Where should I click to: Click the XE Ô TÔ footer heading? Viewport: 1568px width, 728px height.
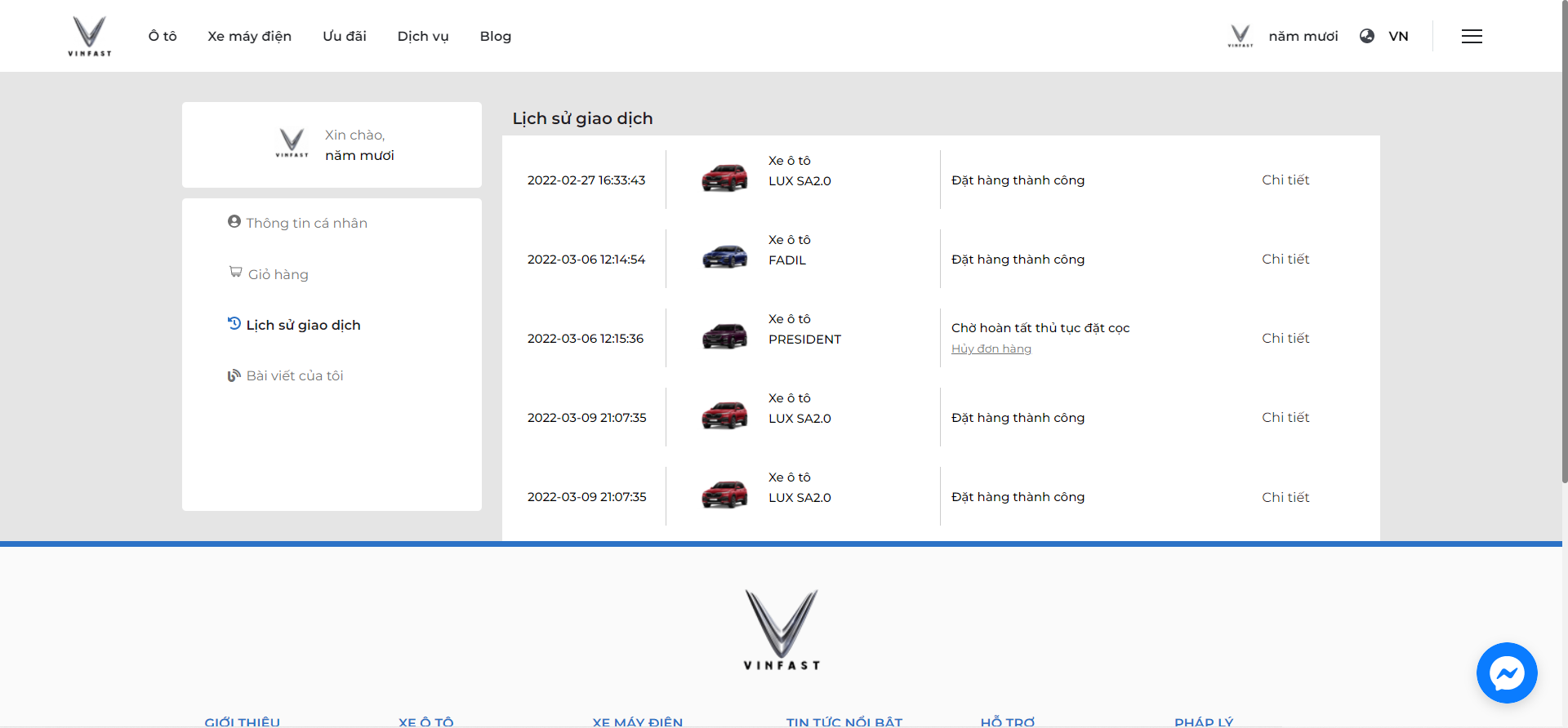(425, 721)
